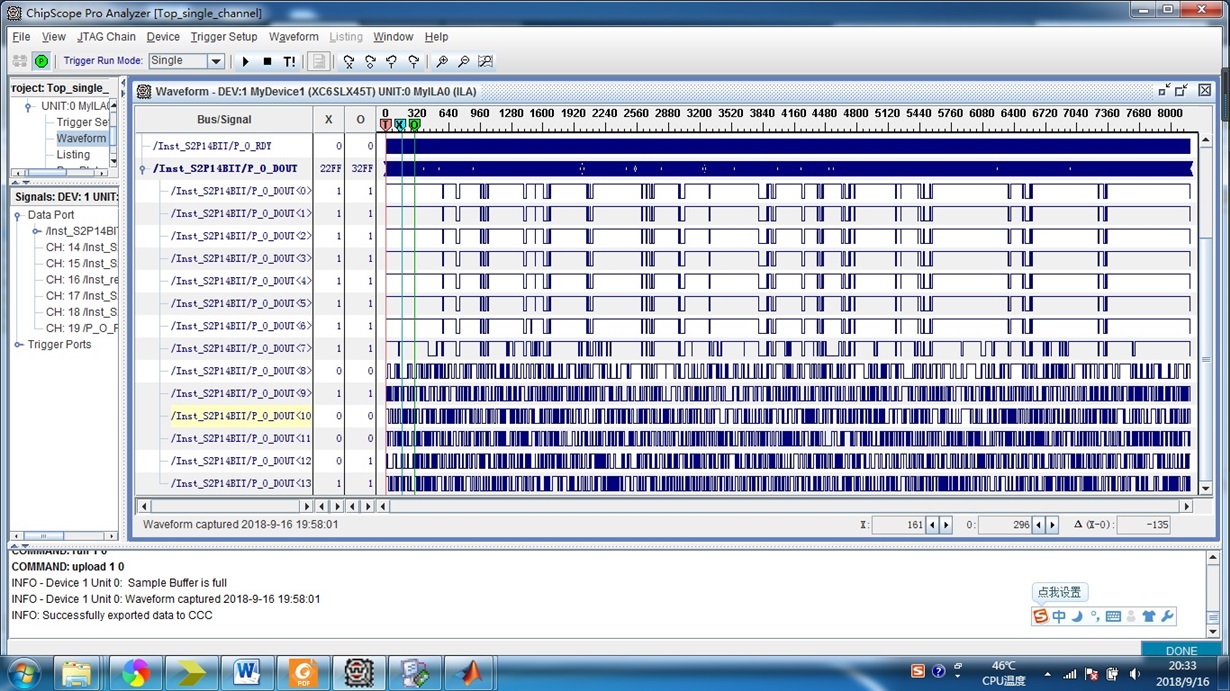The height and width of the screenshot is (691, 1230).
Task: Increment the O cursor position stepper
Action: point(1051,525)
